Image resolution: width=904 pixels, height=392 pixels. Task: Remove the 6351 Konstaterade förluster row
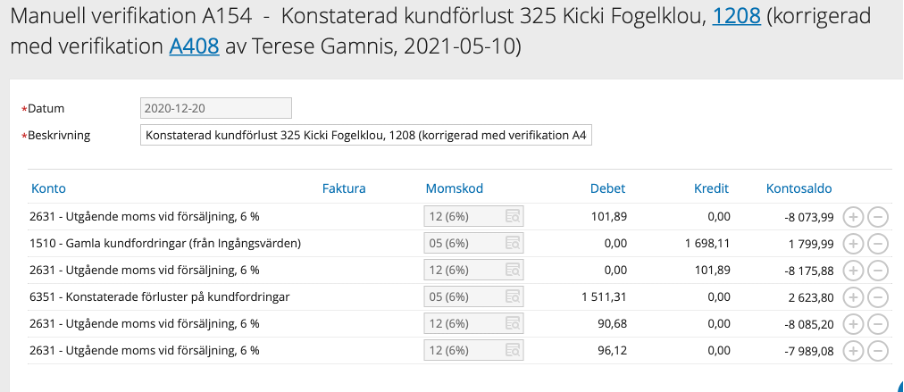coord(877,297)
